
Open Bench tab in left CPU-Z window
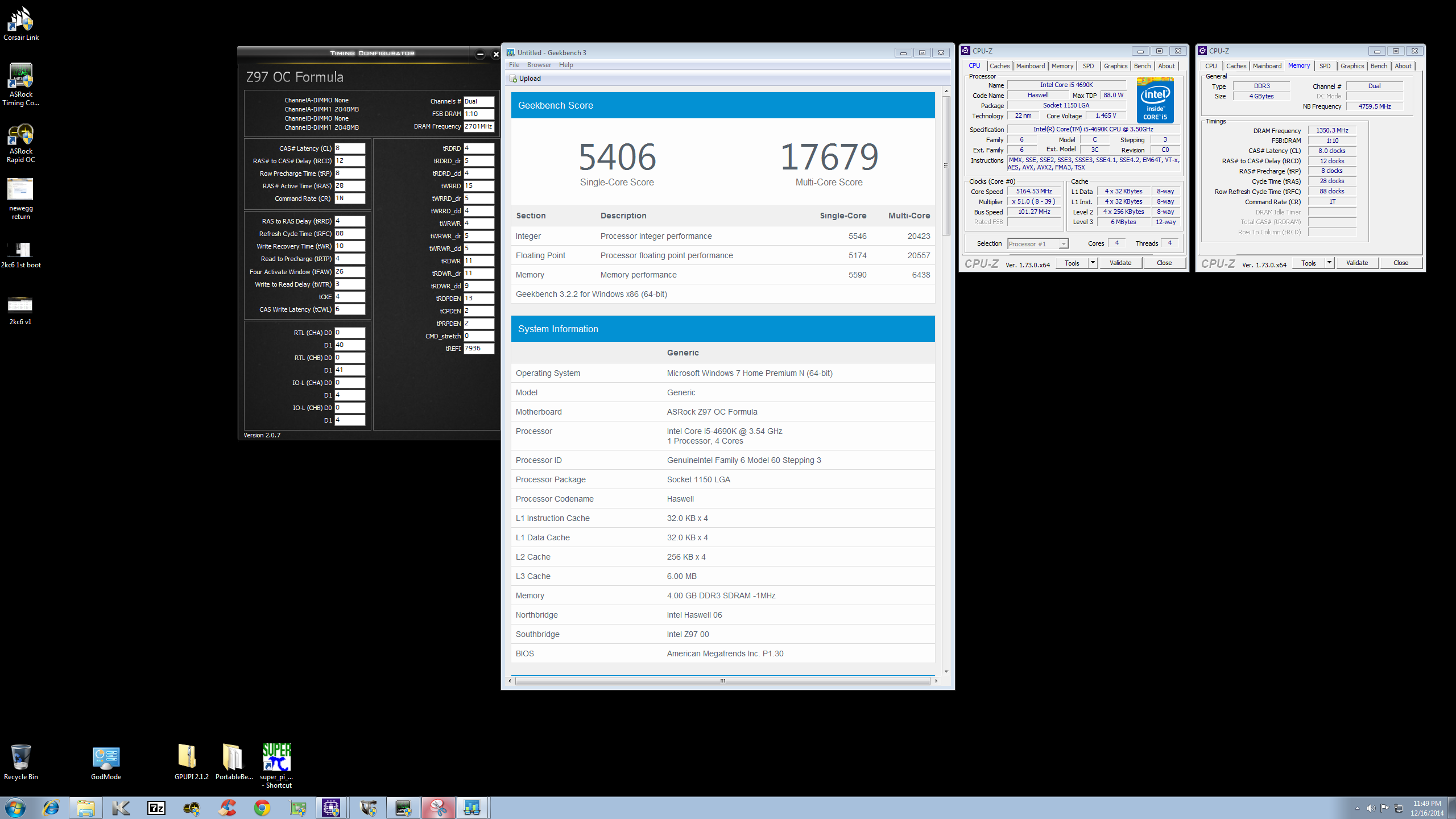[x=1142, y=66]
